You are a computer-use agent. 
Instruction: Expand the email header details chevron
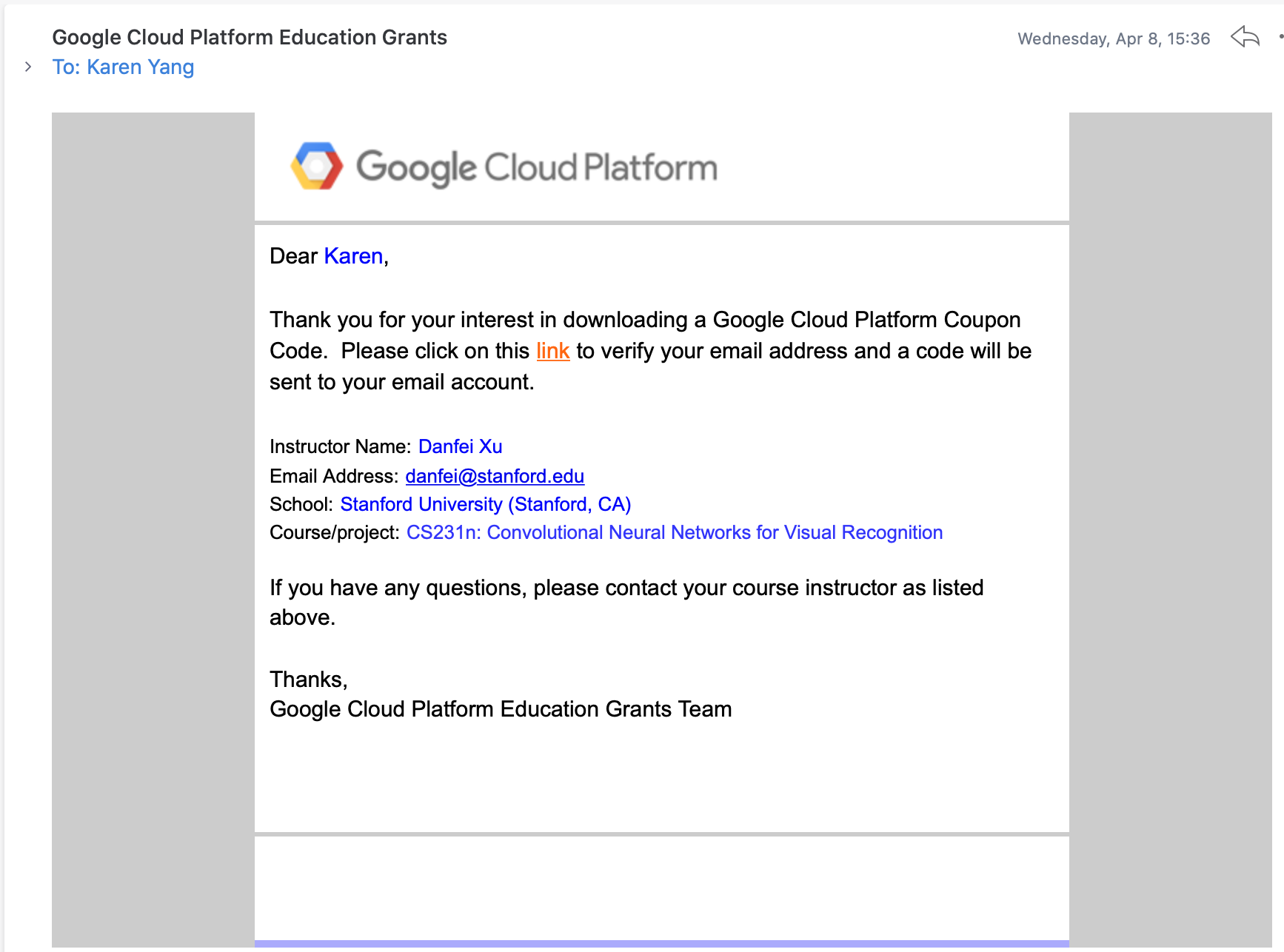click(x=28, y=67)
